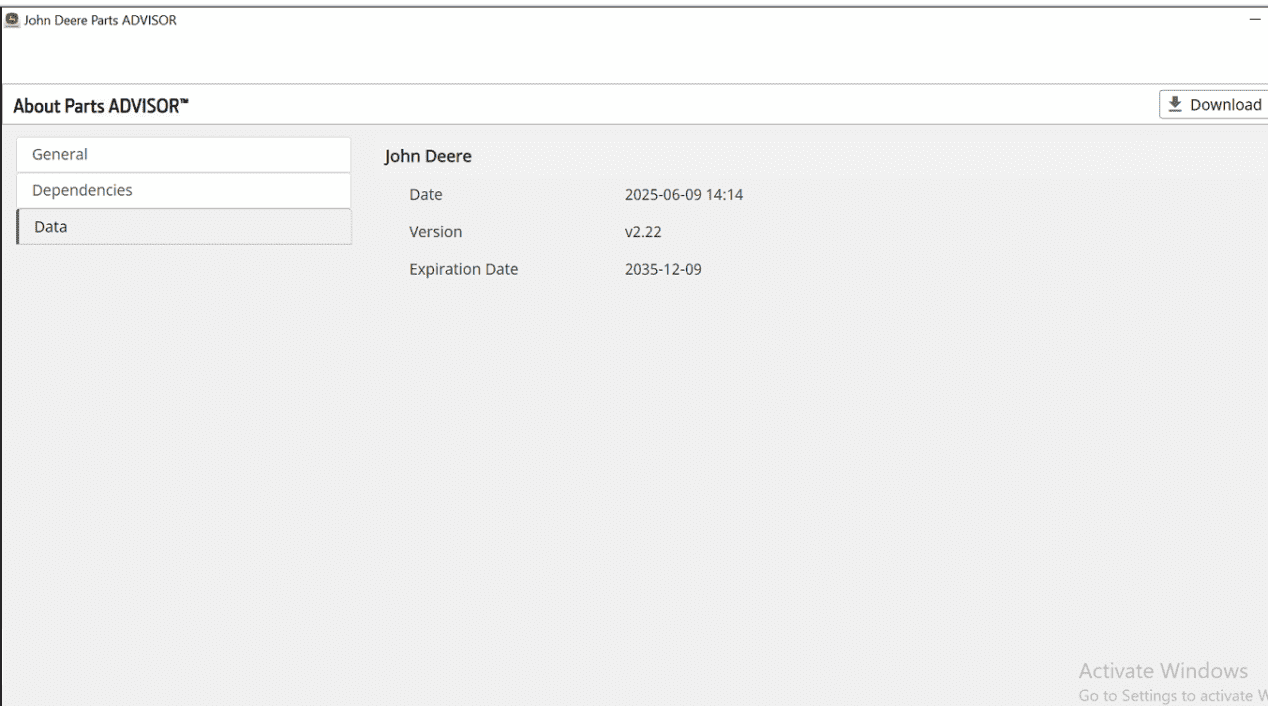Select the expiration value 2035-12-09

663,268
